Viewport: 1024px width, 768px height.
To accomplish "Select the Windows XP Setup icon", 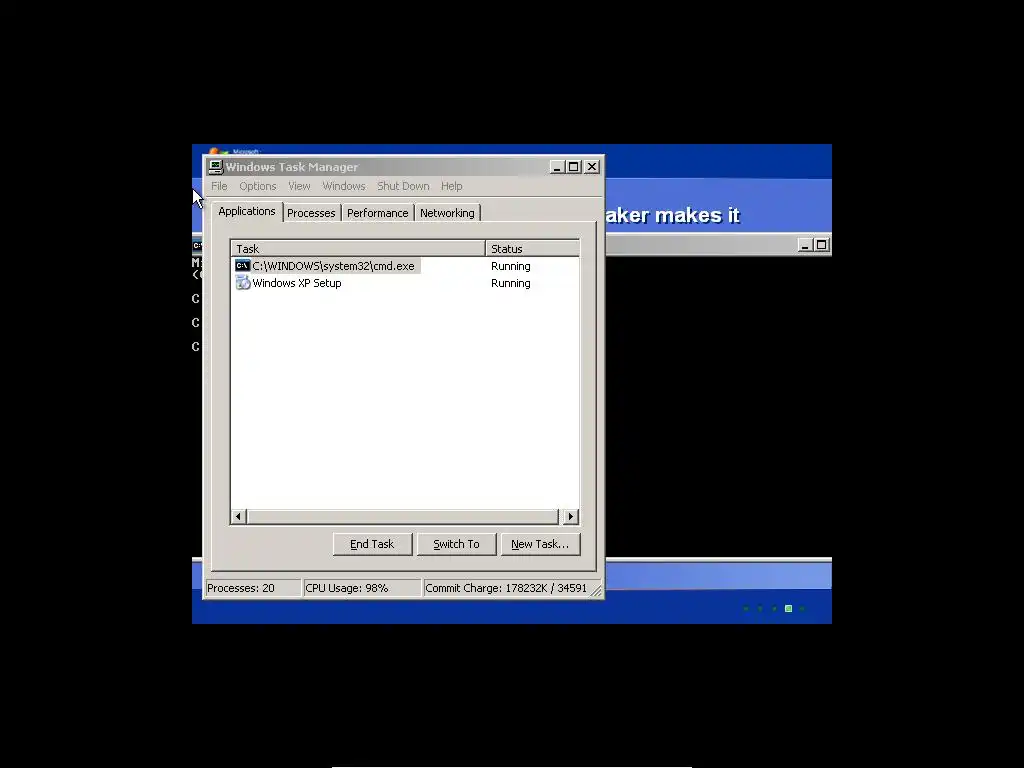I will (x=242, y=283).
